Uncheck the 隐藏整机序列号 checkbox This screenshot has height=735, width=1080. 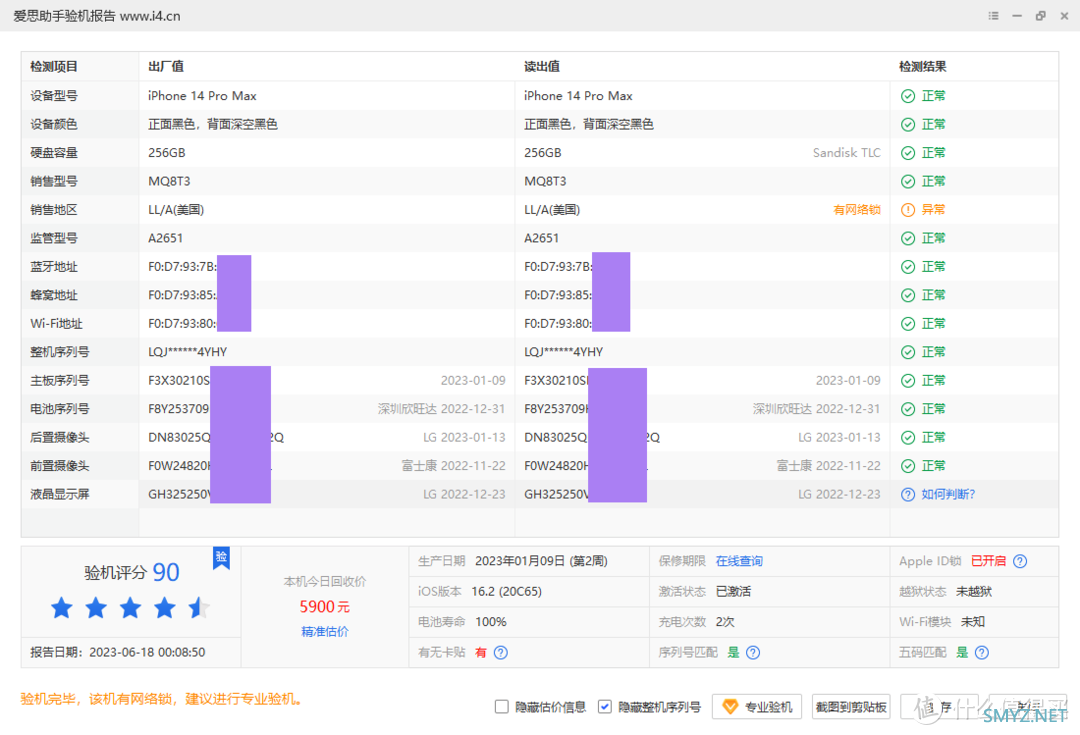605,707
